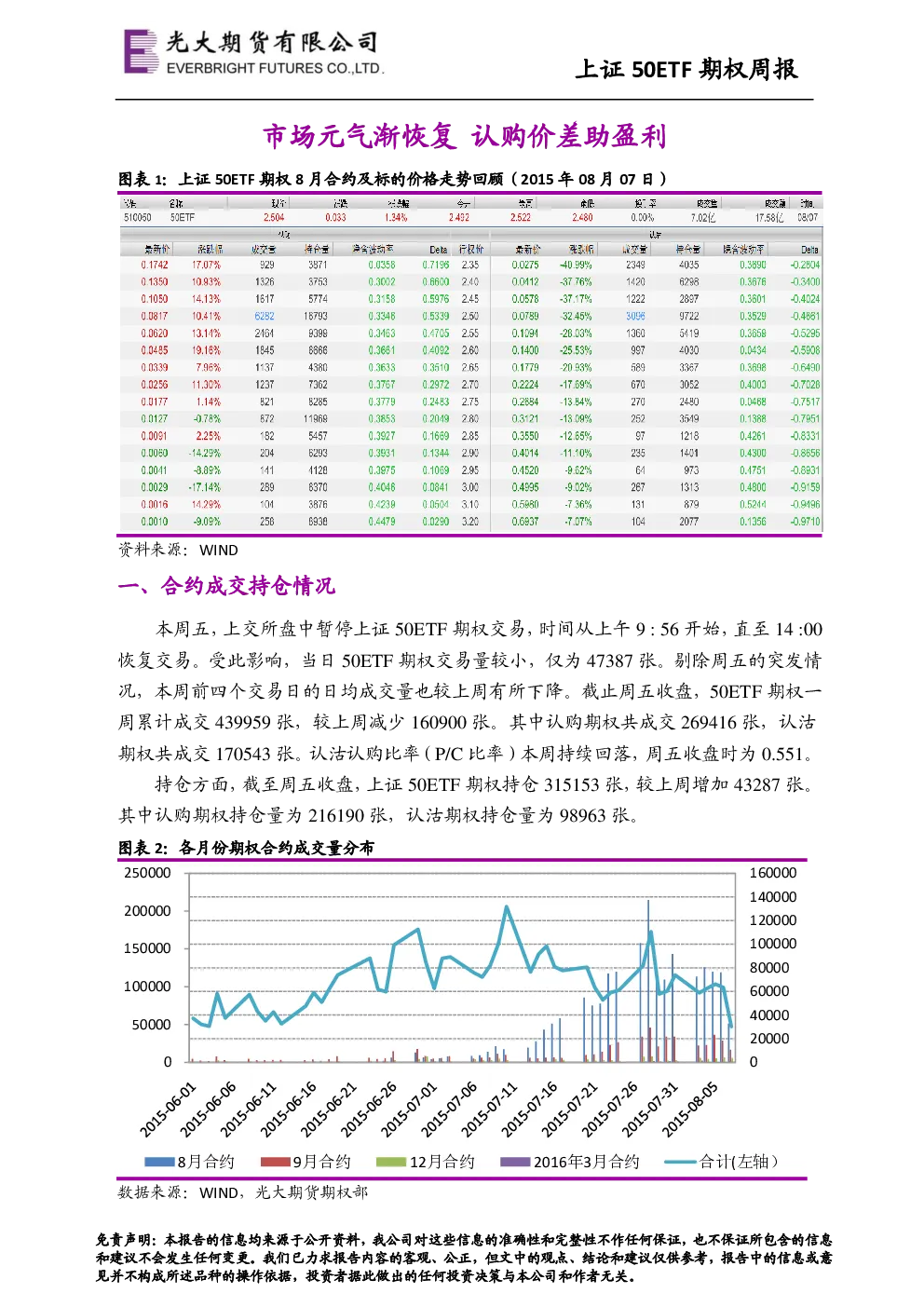Viewport: 924px width, 1307px height.
Task: Click the 250000 left axis label
Action: [x=147, y=873]
